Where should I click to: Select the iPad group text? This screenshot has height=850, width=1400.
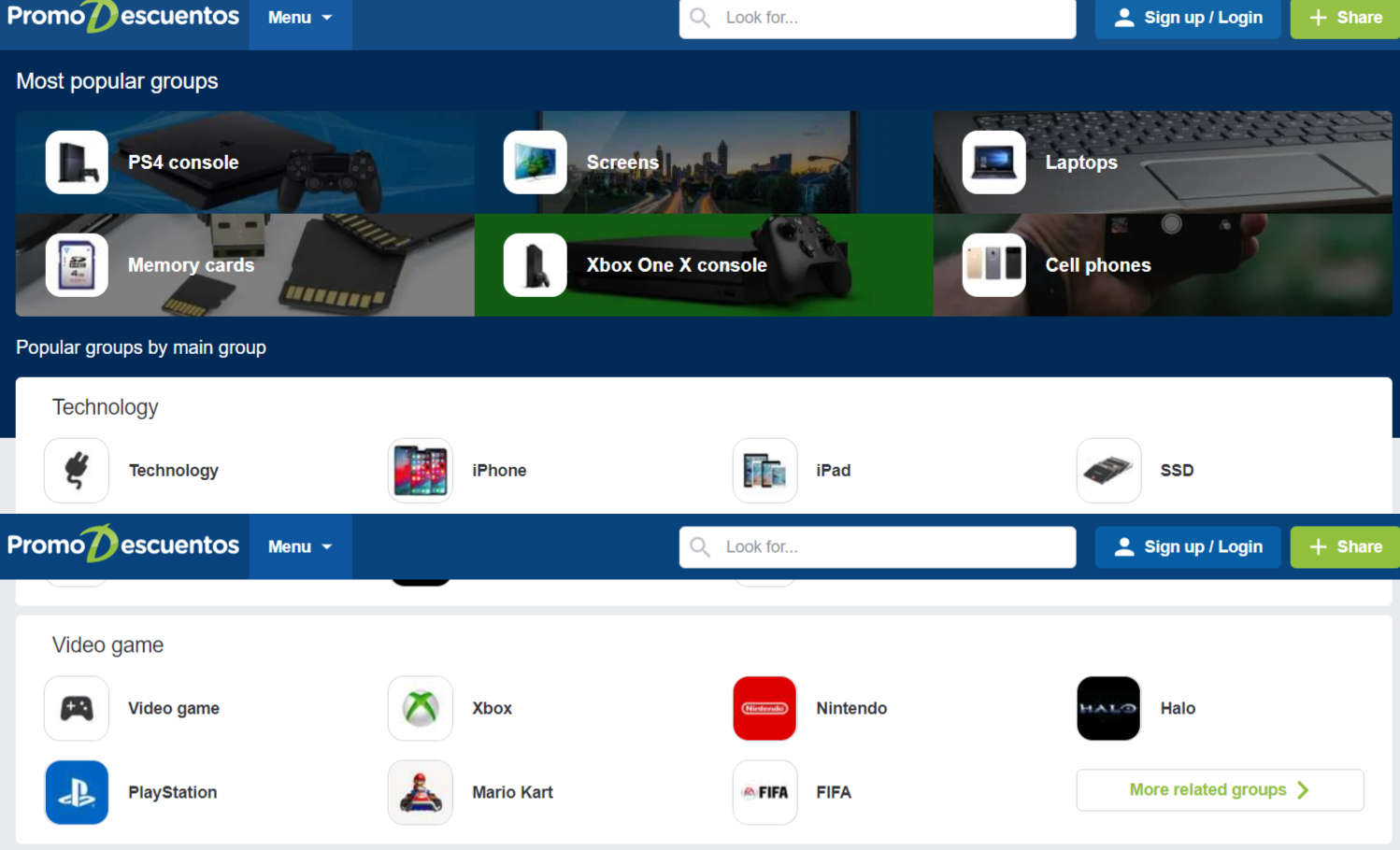pos(834,471)
